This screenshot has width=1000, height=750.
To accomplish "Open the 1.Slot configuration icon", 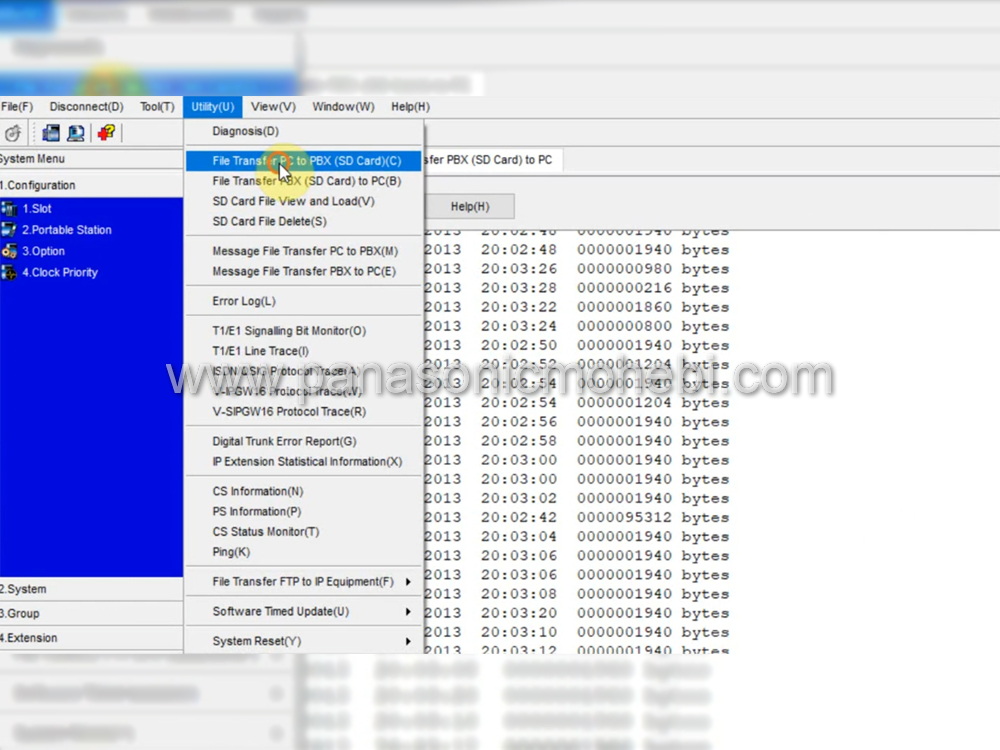I will pyautogui.click(x=10, y=209).
